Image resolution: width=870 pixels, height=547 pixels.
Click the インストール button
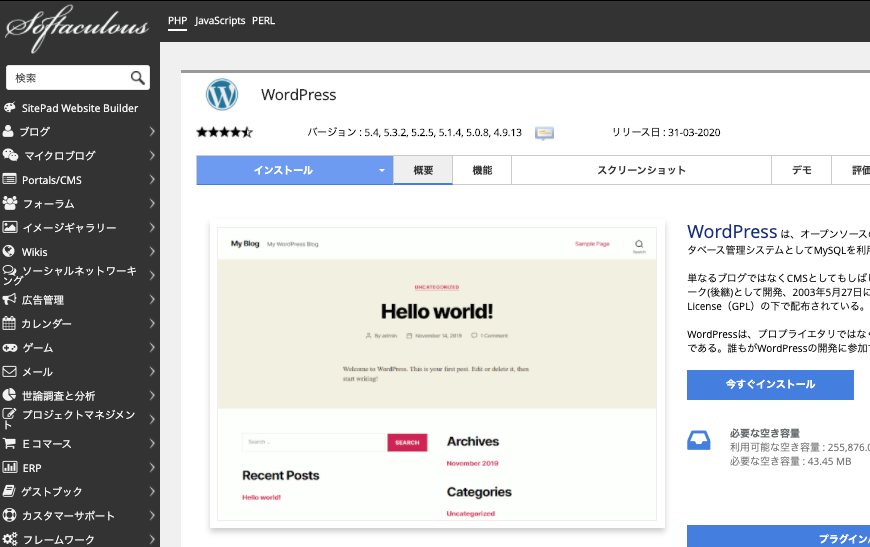pos(295,170)
